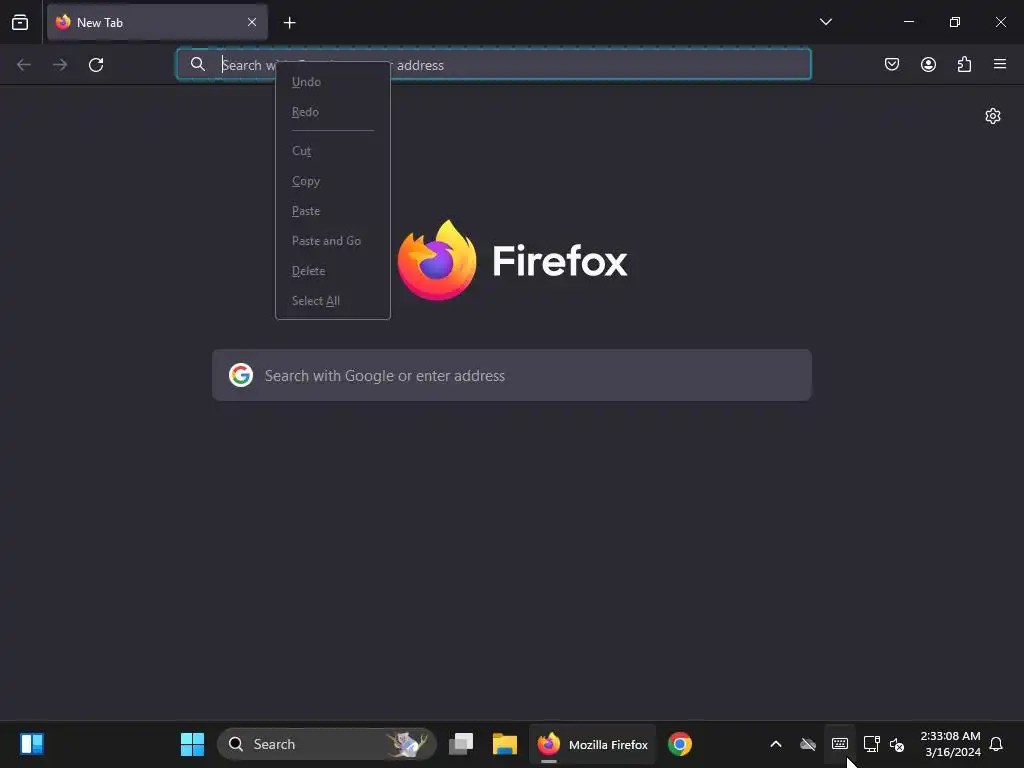Open the Windows Start button
1024x768 pixels.
192,744
